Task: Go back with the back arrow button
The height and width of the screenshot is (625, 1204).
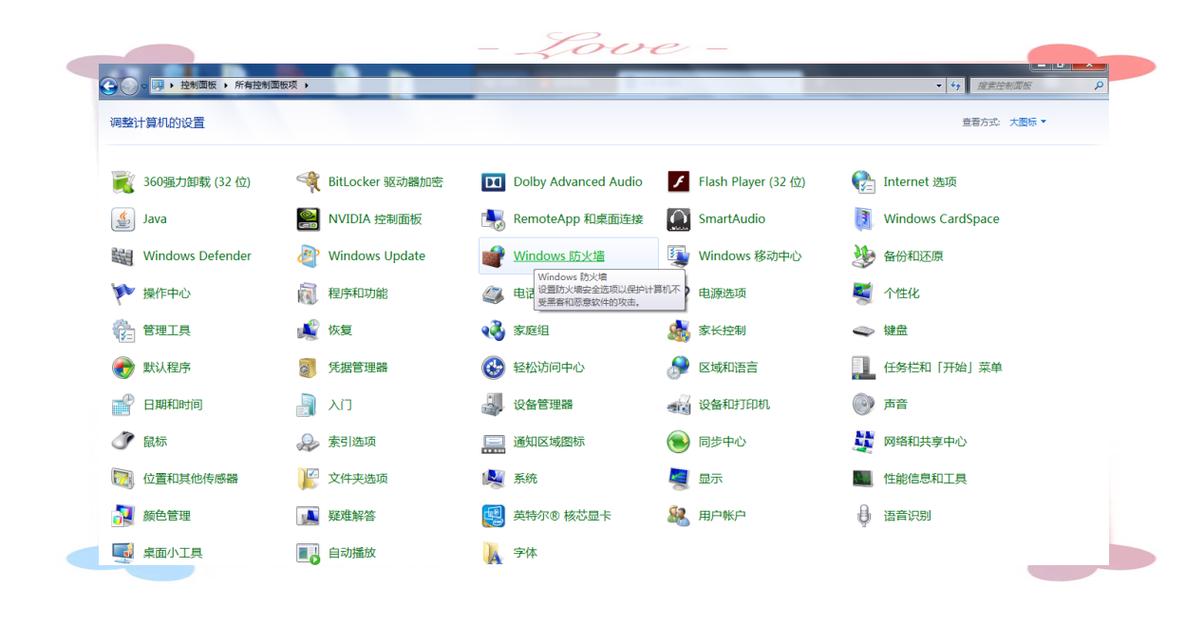Action: pos(109,86)
